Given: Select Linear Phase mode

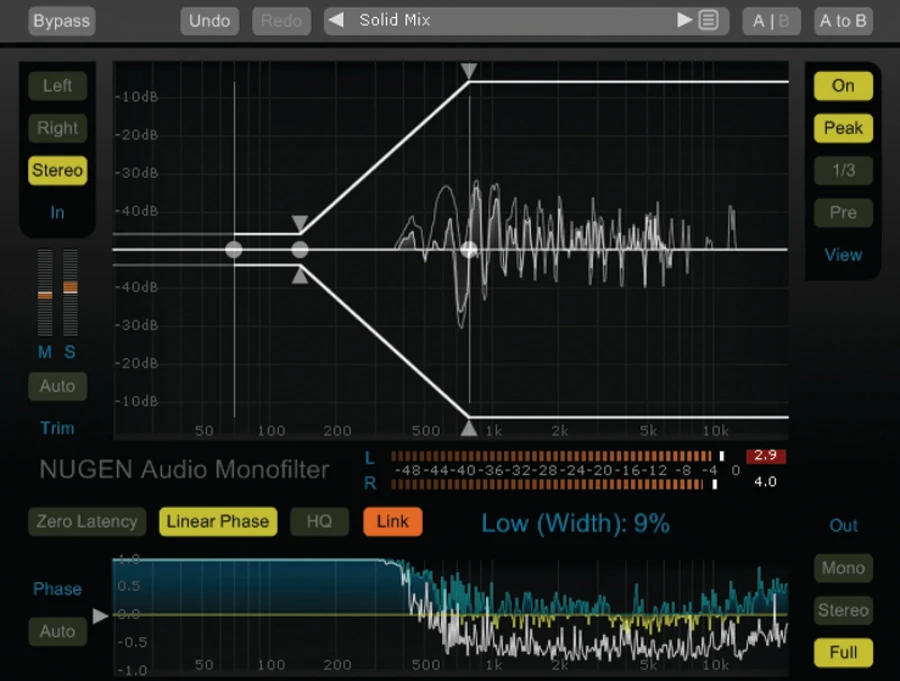Looking at the screenshot, I should (x=218, y=521).
